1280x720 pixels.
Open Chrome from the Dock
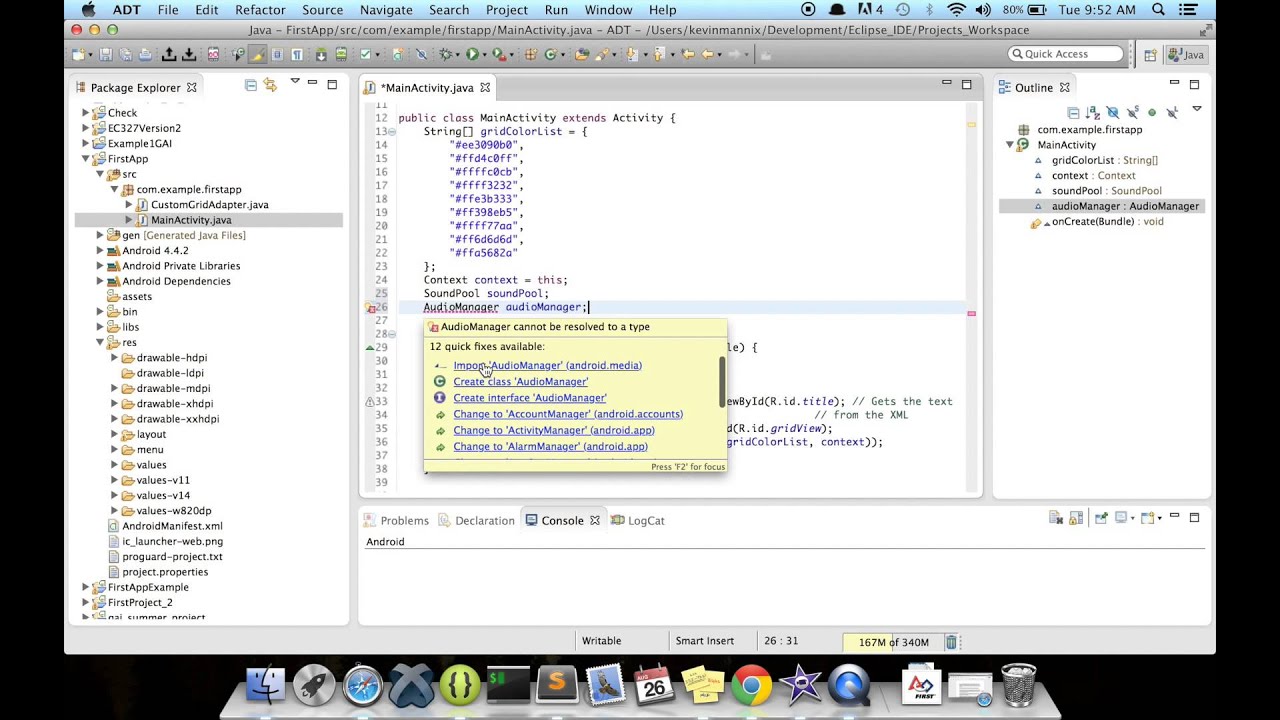751,686
